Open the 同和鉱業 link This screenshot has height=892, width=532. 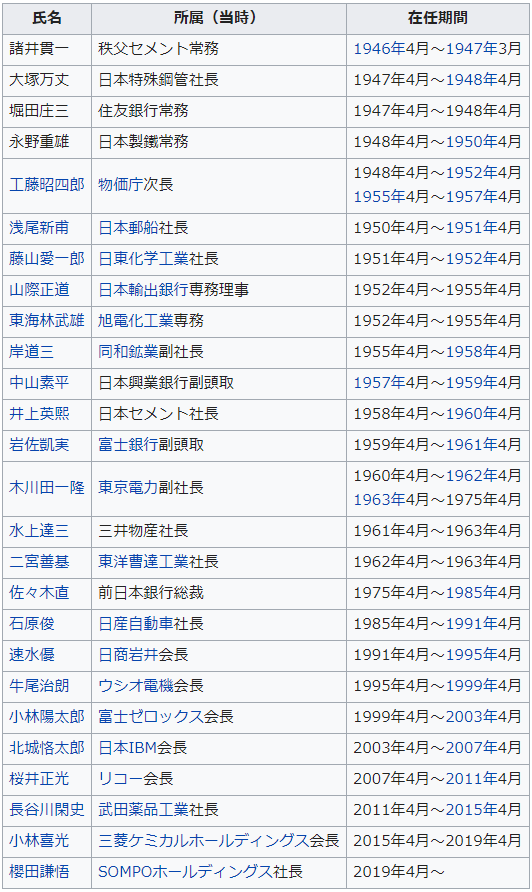(x=128, y=352)
